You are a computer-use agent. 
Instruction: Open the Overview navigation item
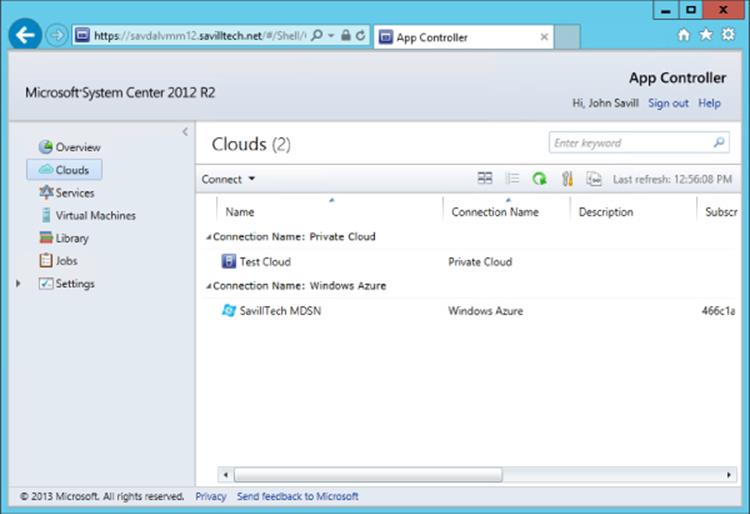click(x=78, y=147)
